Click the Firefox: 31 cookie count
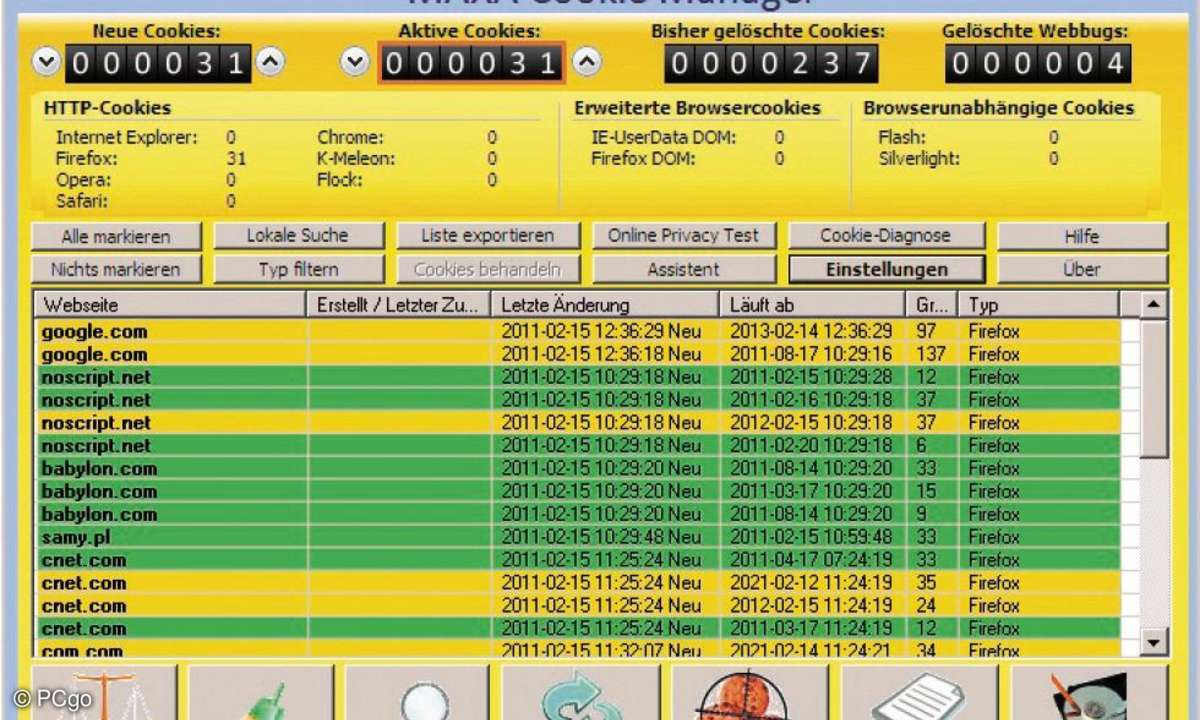The width and height of the screenshot is (1200, 720). (x=237, y=159)
